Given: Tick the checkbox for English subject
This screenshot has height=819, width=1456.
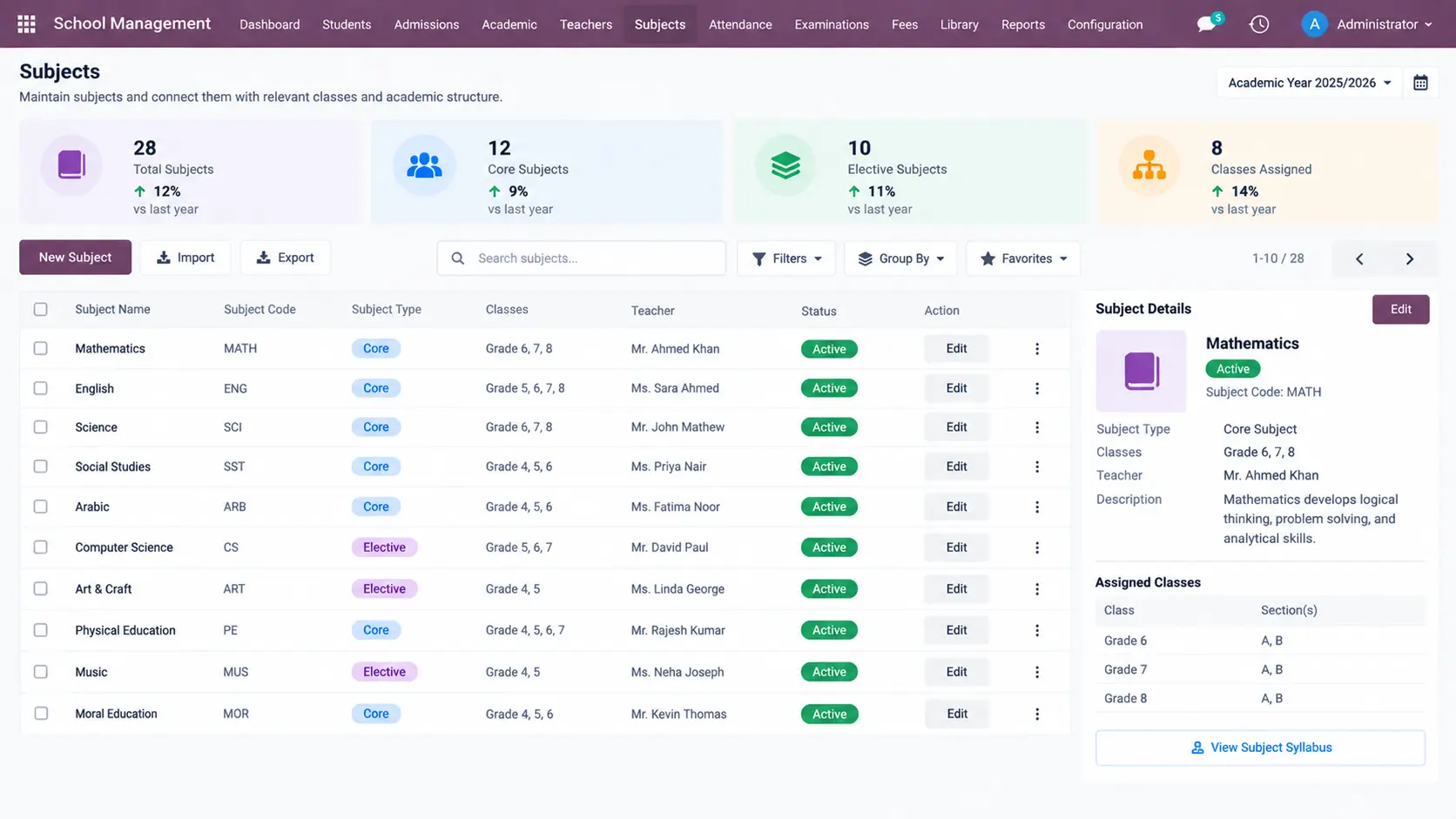Looking at the screenshot, I should point(41,388).
